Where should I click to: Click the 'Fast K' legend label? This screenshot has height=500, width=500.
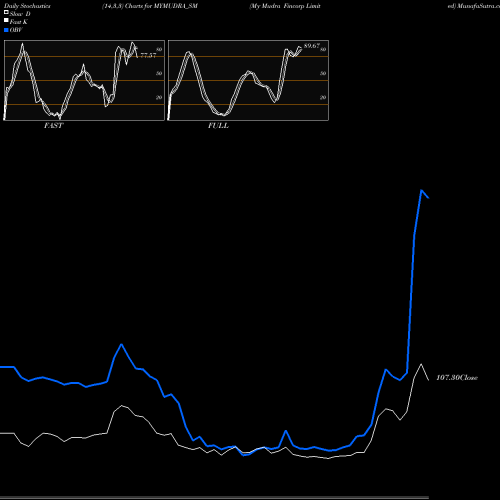(19, 22)
